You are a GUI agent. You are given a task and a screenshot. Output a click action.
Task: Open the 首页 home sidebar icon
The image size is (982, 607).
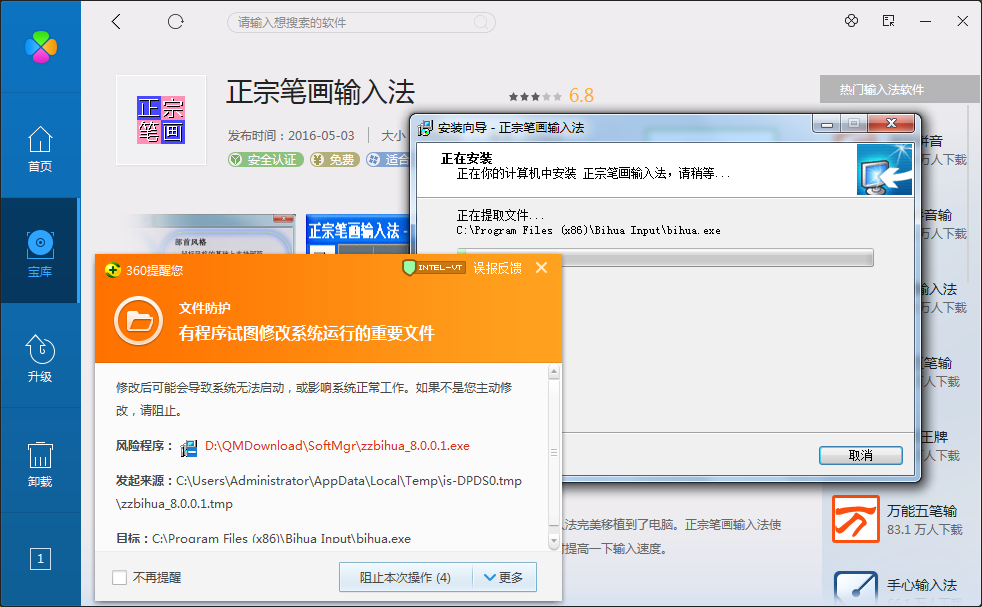coord(39,149)
